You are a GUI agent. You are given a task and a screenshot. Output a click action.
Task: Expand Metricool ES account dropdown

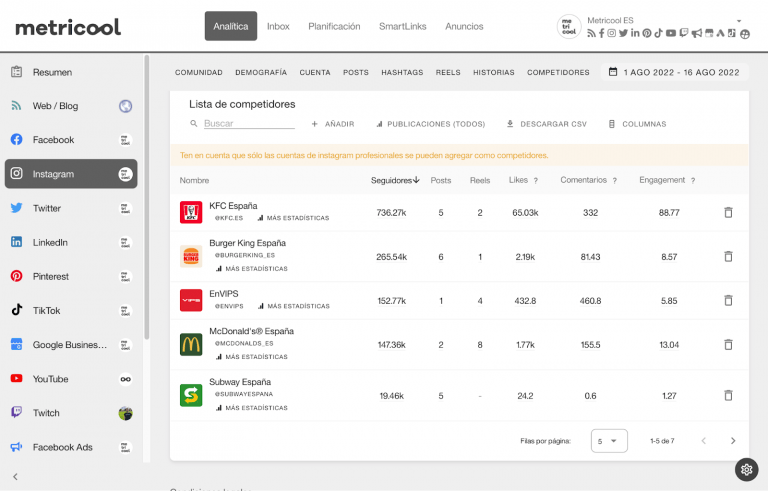pyautogui.click(x=739, y=20)
